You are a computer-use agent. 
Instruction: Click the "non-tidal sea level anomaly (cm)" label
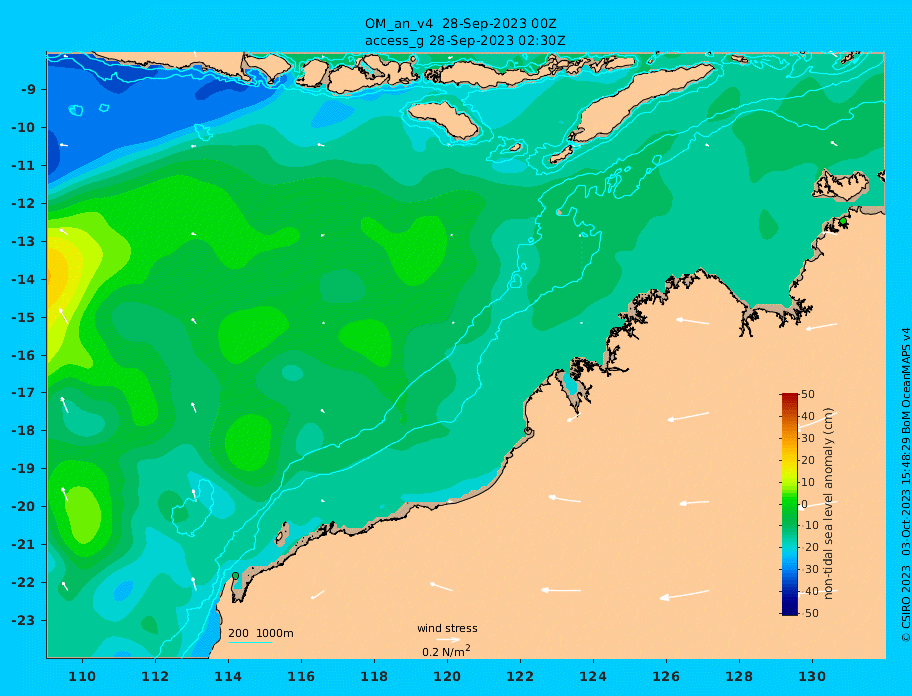click(x=829, y=504)
